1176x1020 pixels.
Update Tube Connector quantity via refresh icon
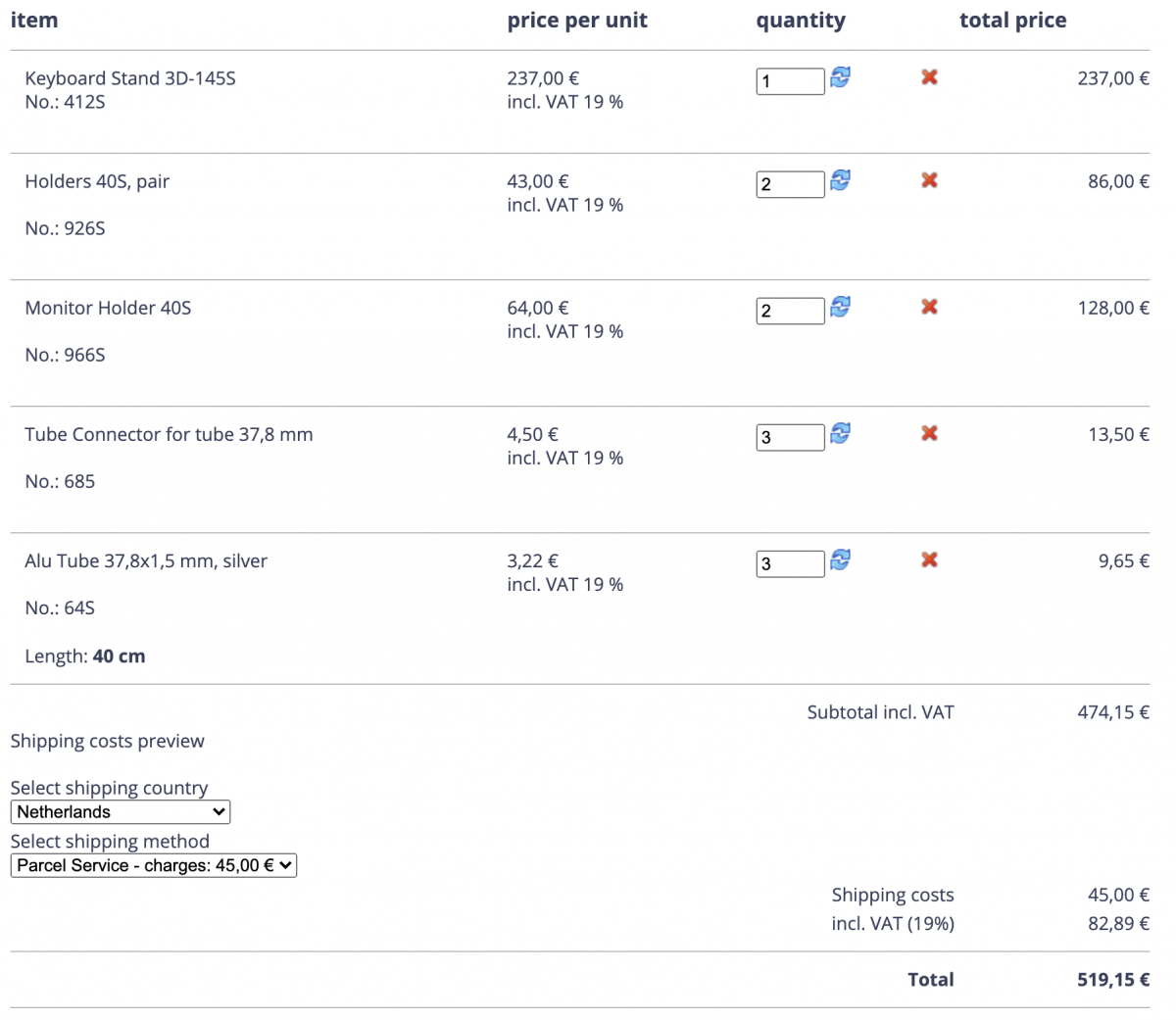840,432
